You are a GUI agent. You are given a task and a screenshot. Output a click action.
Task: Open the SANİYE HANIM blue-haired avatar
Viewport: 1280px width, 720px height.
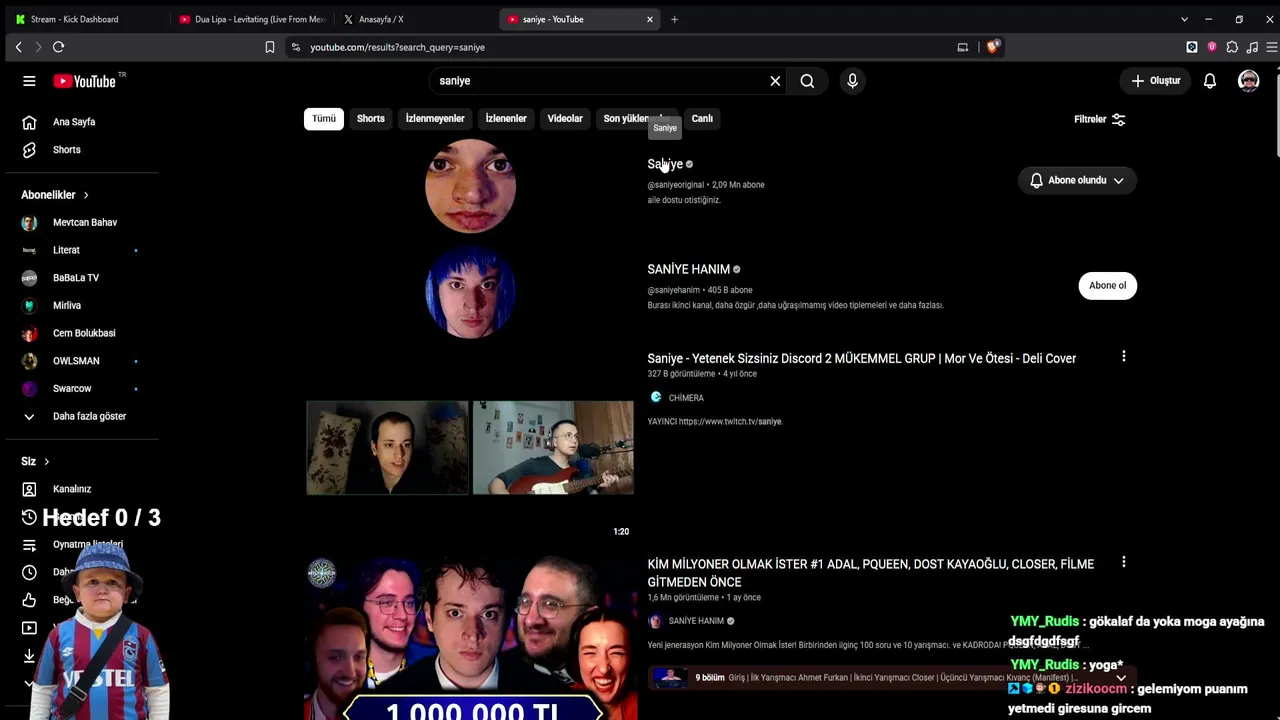point(470,292)
